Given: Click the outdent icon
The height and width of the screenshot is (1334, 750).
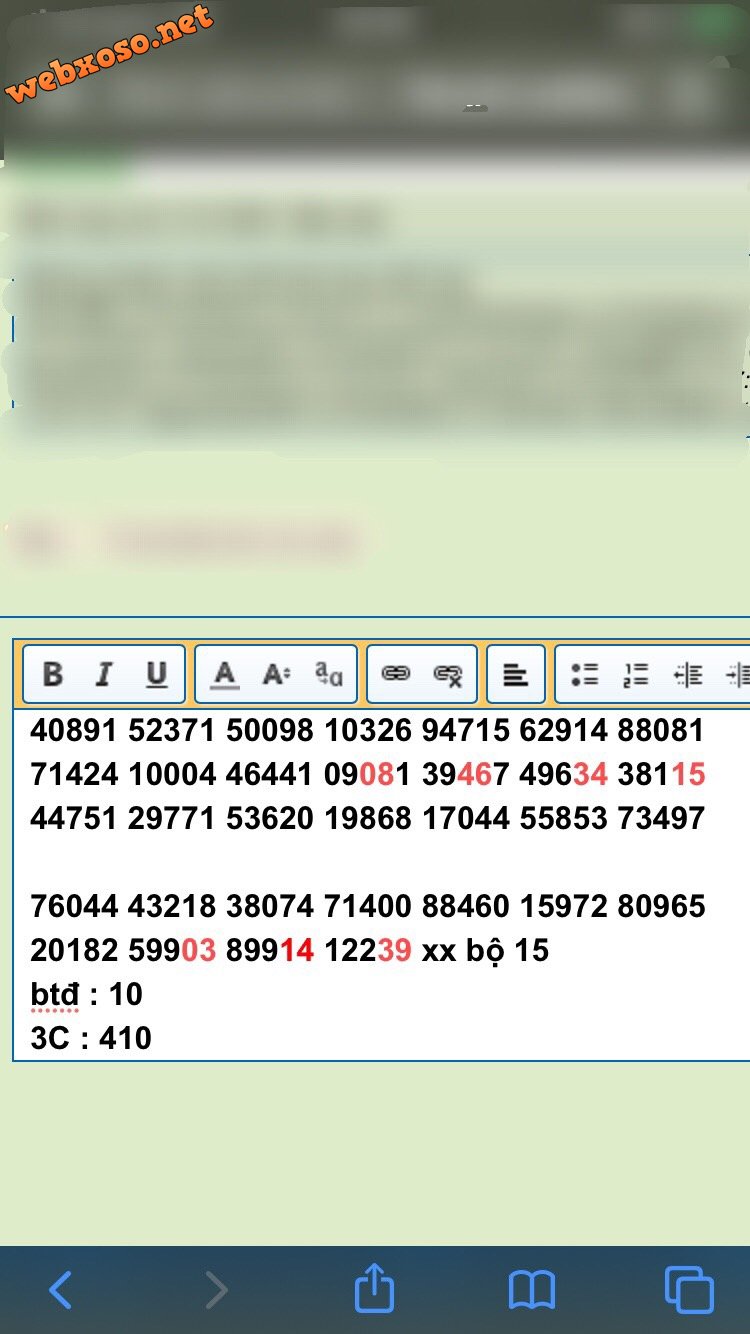Looking at the screenshot, I should click(688, 674).
